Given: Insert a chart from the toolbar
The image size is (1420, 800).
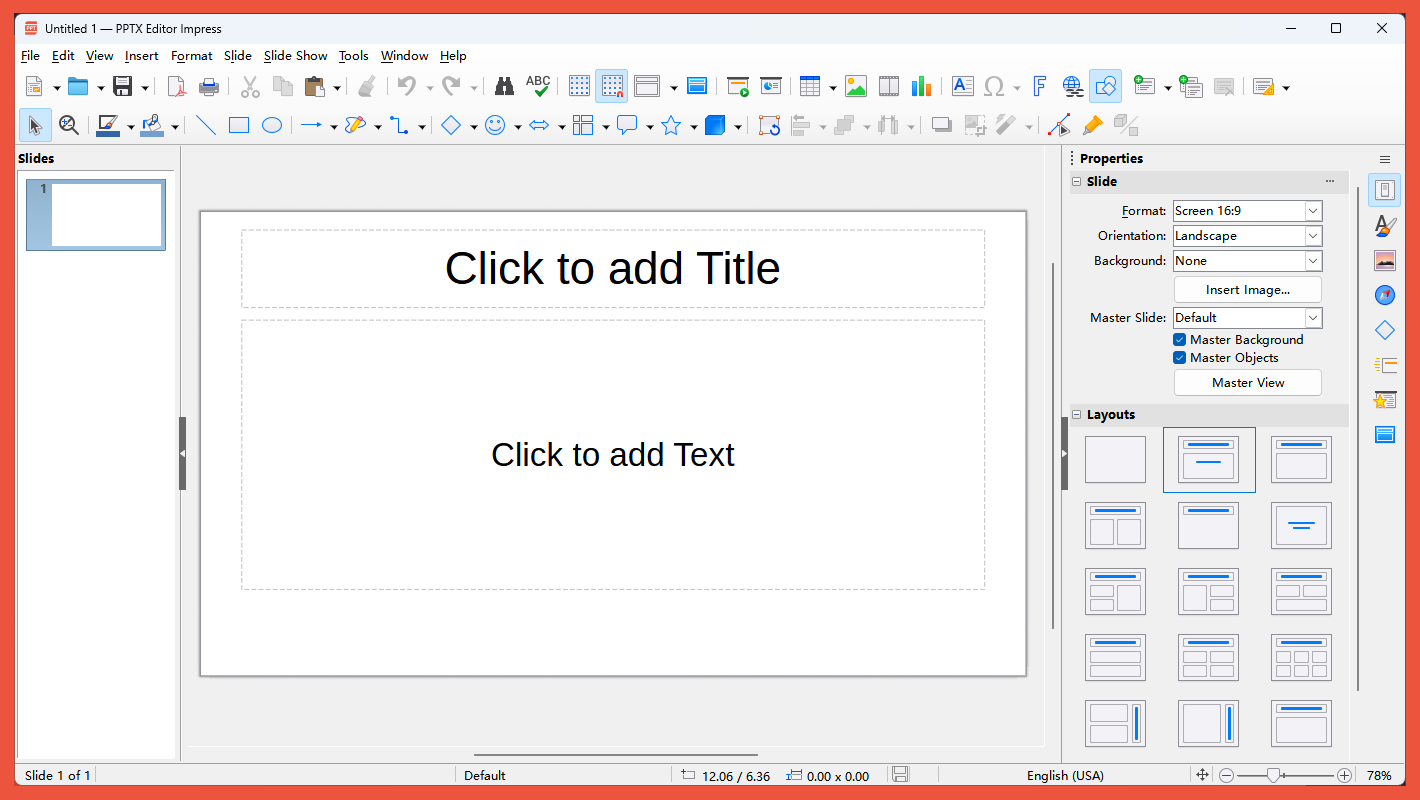Looking at the screenshot, I should point(921,86).
